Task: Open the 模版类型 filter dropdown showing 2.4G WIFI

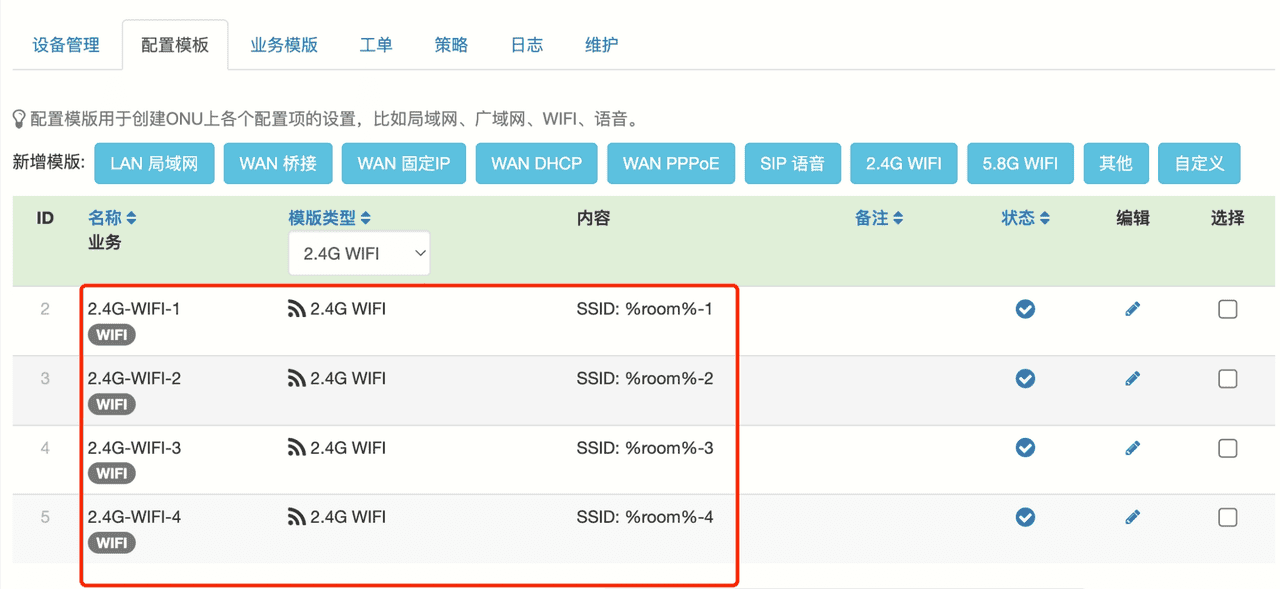Action: coord(359,254)
